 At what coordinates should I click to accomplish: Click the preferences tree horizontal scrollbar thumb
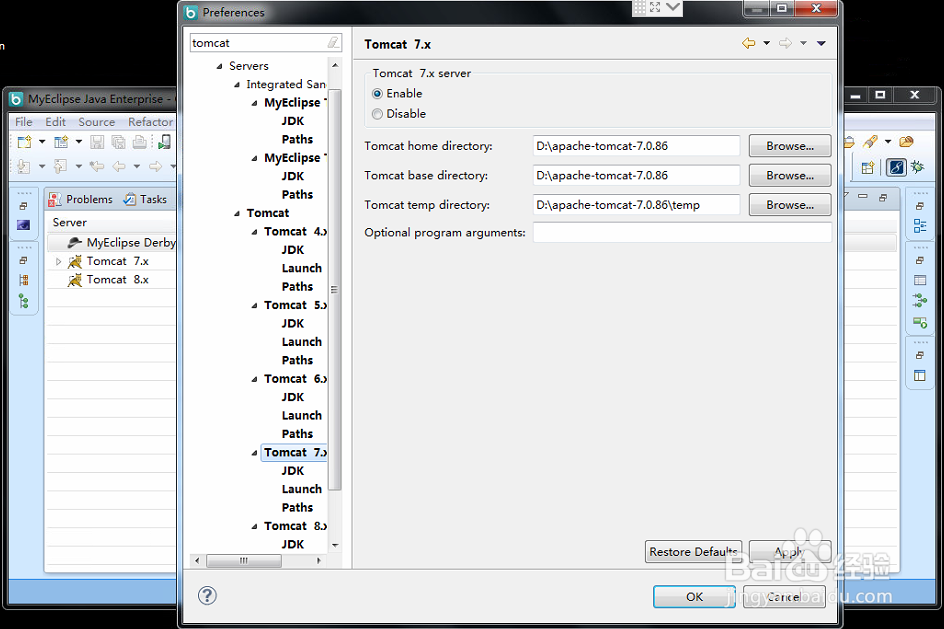[x=244, y=560]
